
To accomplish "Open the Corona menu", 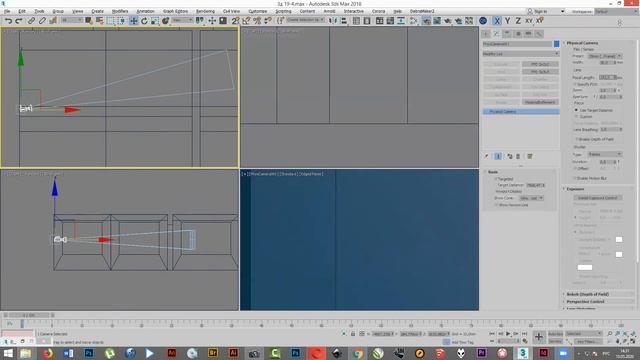I will [378, 11].
